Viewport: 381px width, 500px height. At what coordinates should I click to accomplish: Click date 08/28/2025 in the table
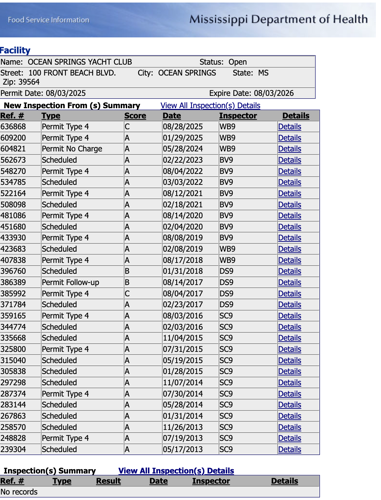point(183,127)
